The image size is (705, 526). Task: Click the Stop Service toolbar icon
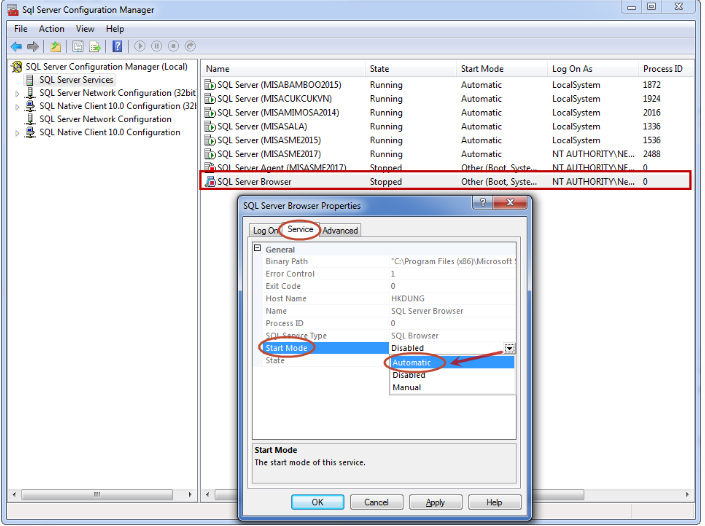coord(174,46)
